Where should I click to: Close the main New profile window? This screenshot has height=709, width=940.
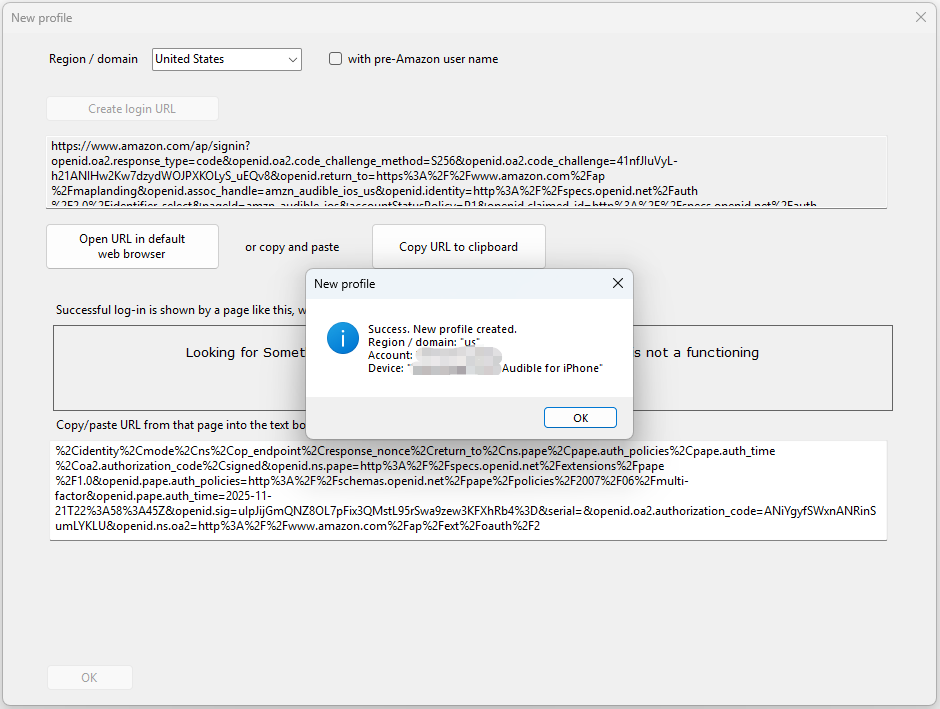(921, 17)
